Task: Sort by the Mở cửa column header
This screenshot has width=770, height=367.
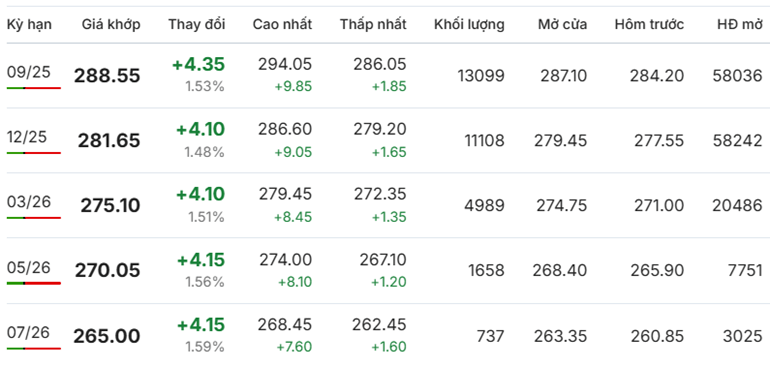Action: pyautogui.click(x=562, y=25)
